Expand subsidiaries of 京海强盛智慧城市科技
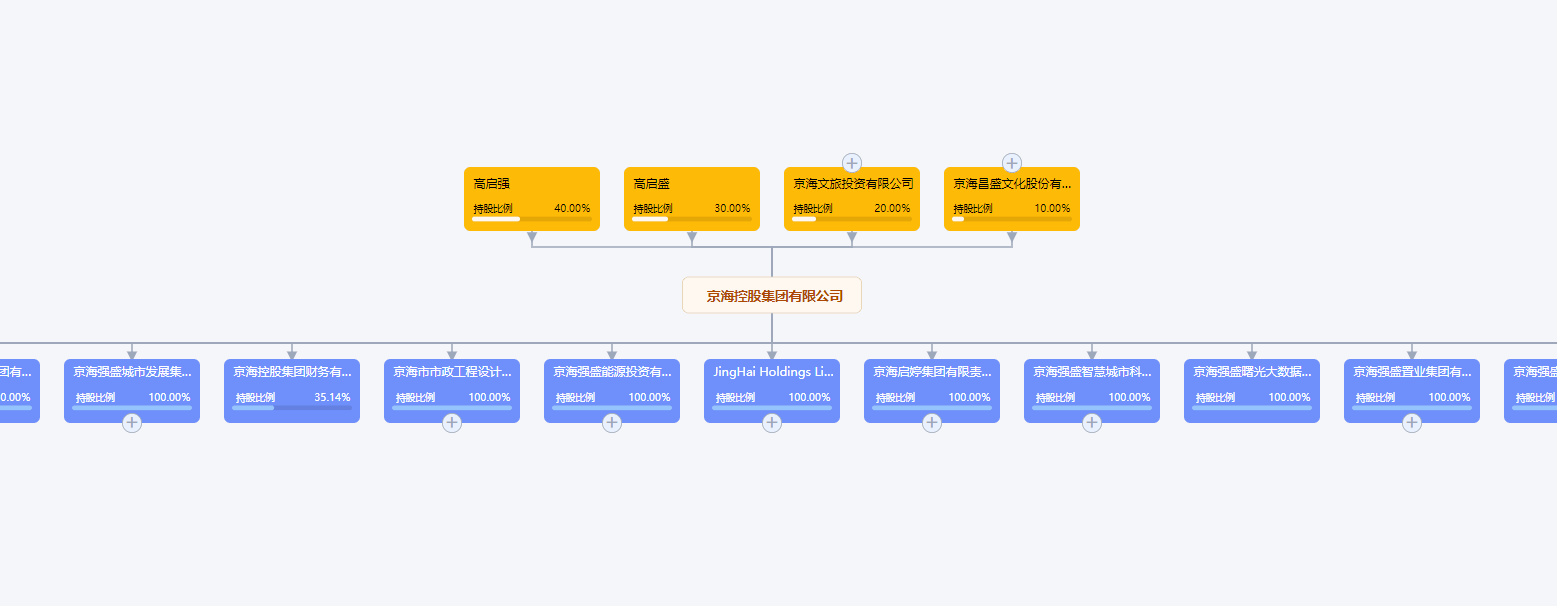This screenshot has width=1557, height=606. (x=1091, y=422)
